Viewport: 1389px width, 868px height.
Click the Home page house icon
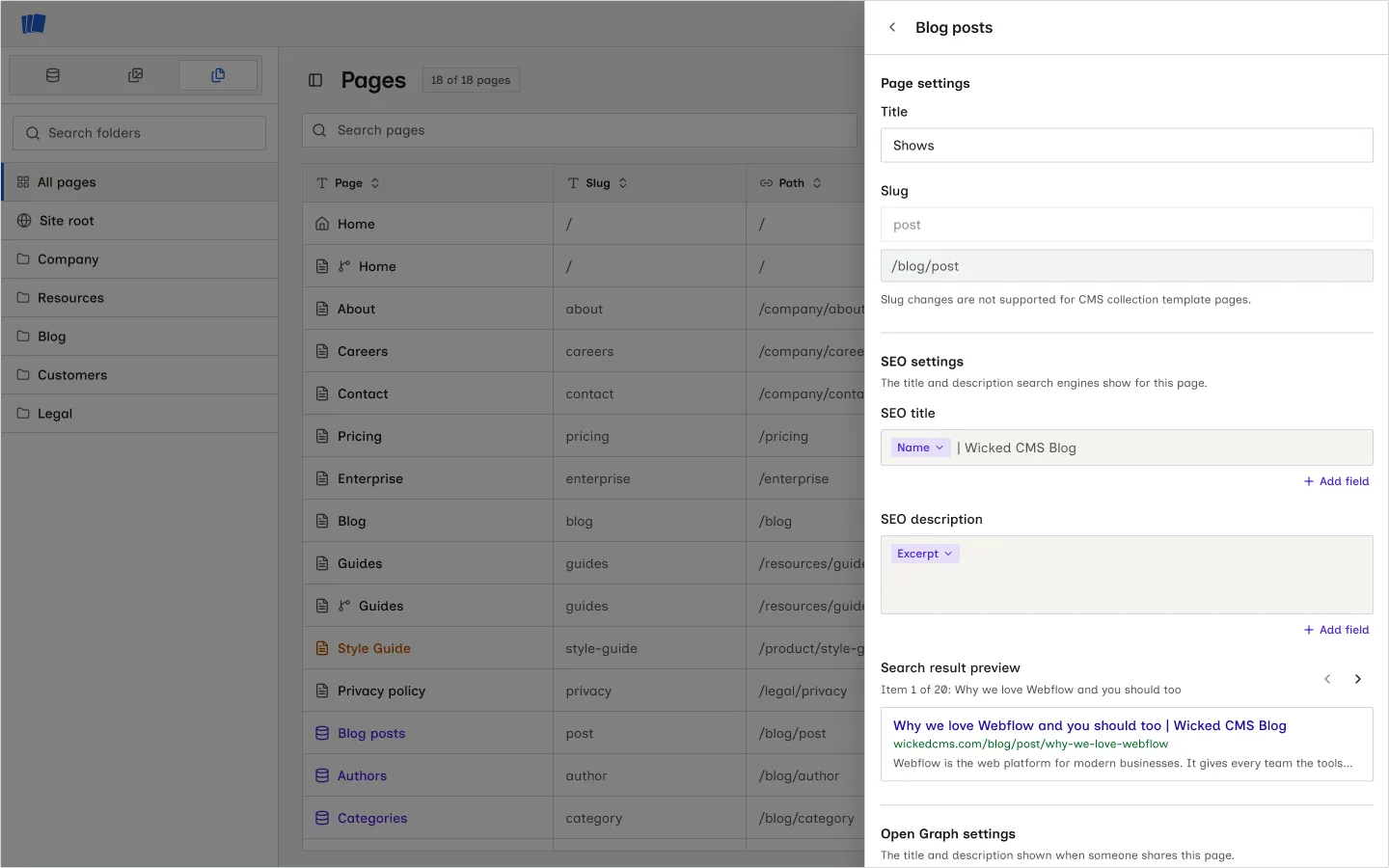(x=322, y=224)
